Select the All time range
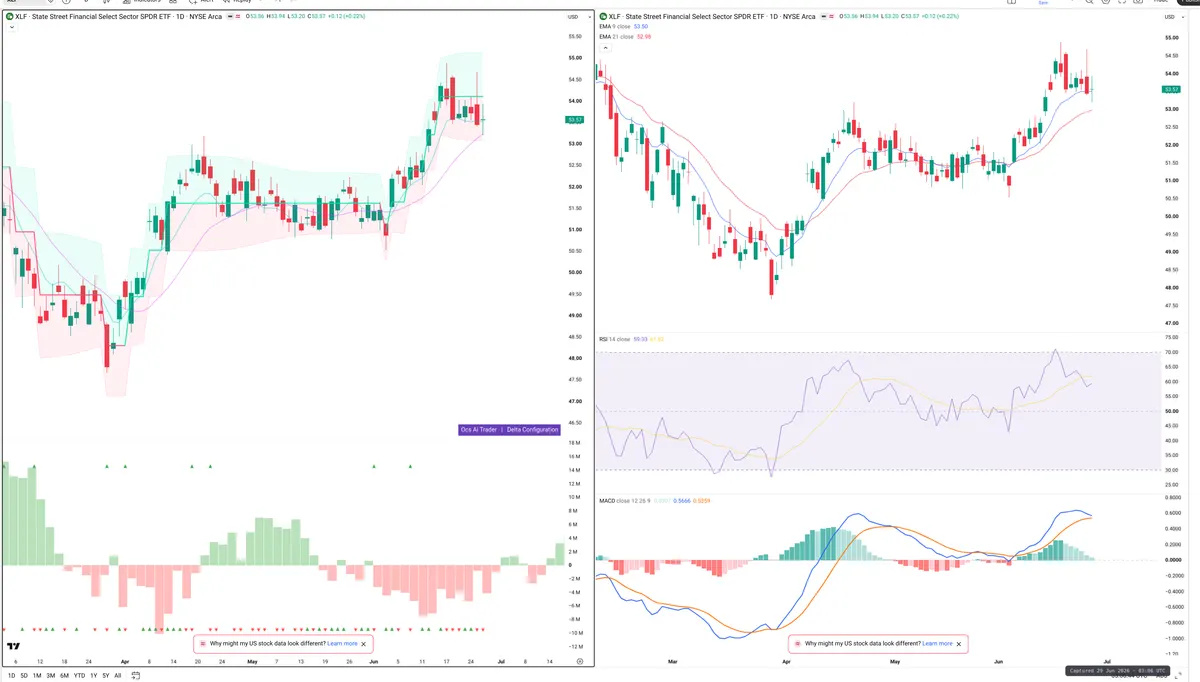1200x682 pixels. [118, 676]
